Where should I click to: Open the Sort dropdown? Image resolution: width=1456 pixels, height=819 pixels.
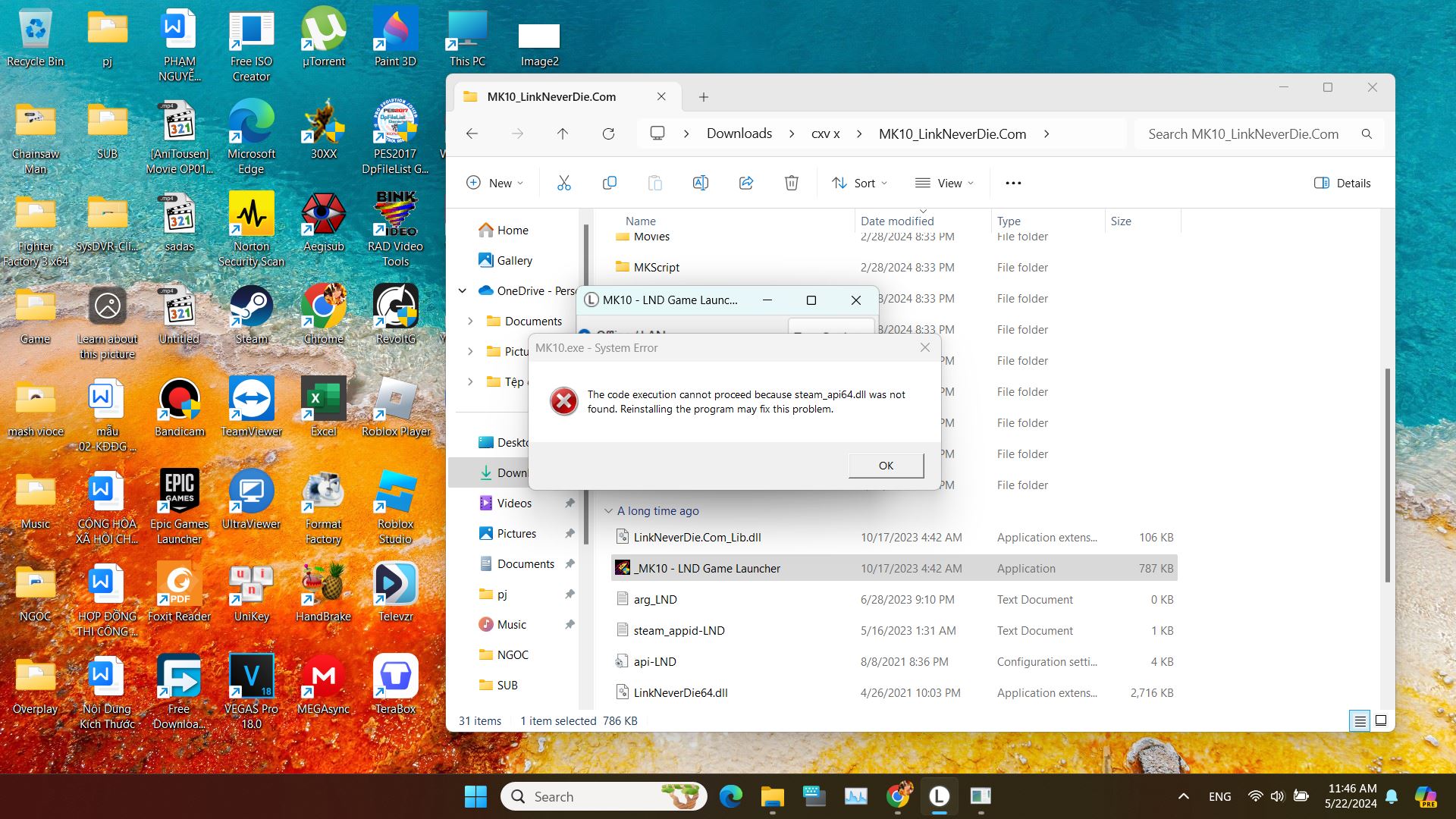(x=859, y=183)
